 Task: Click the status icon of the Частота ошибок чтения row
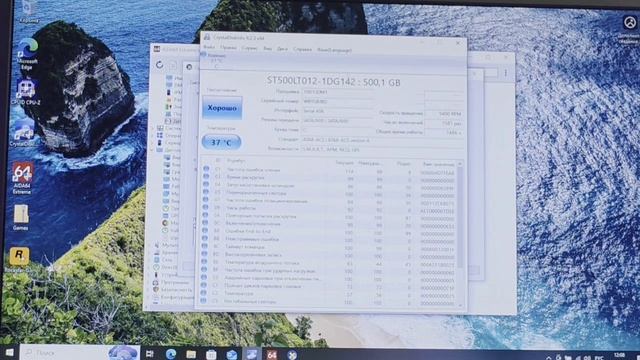pos(206,169)
